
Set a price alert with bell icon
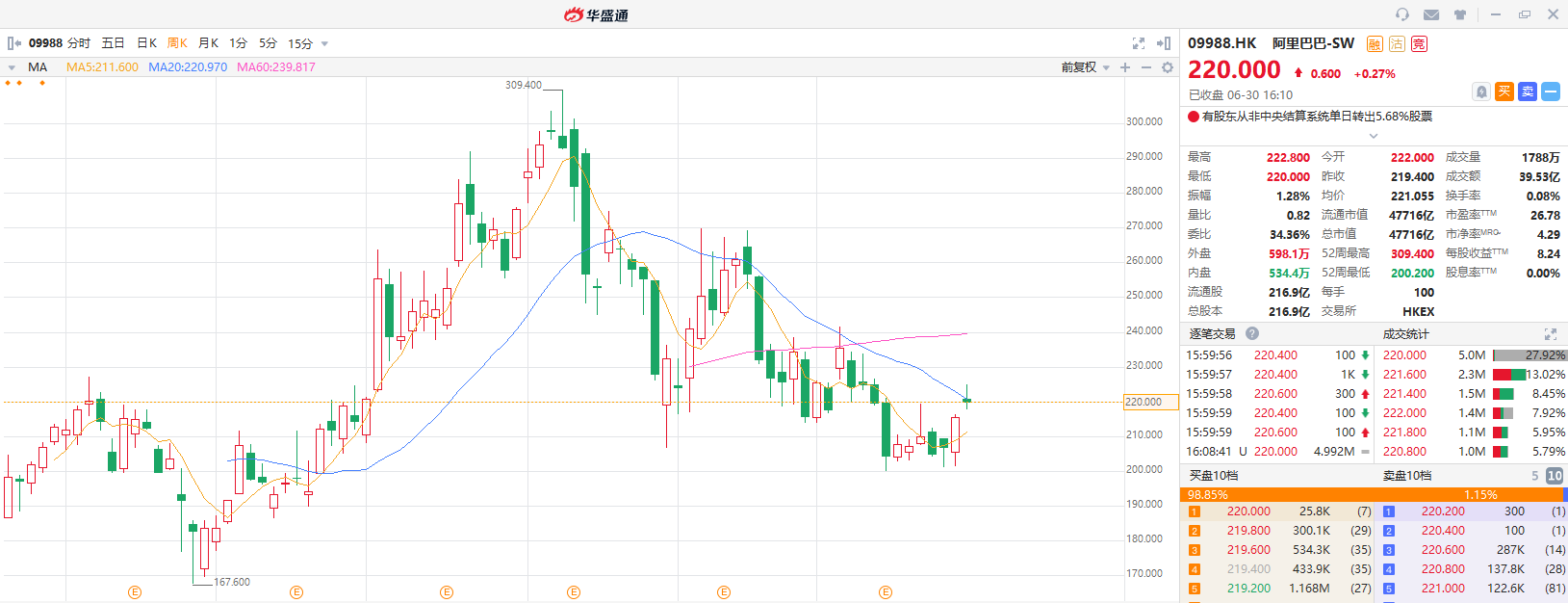[x=1481, y=92]
